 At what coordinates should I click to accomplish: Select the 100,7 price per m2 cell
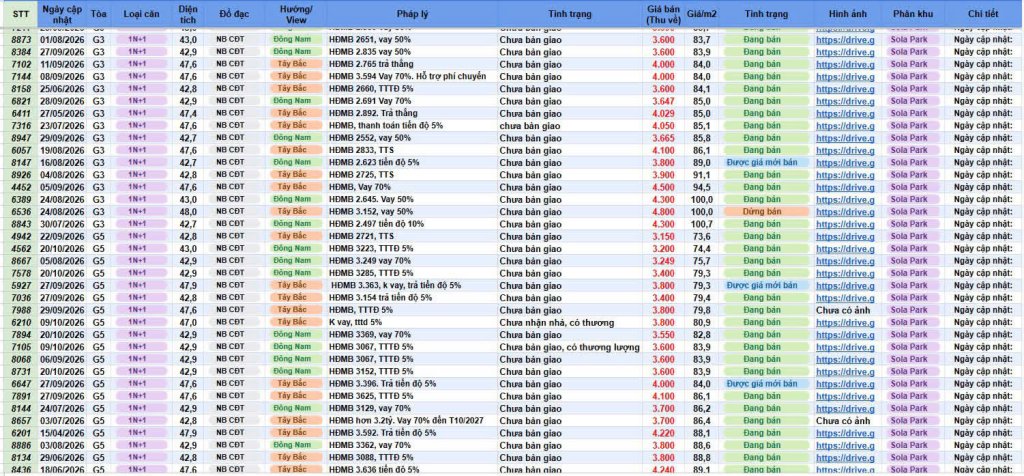(x=702, y=224)
